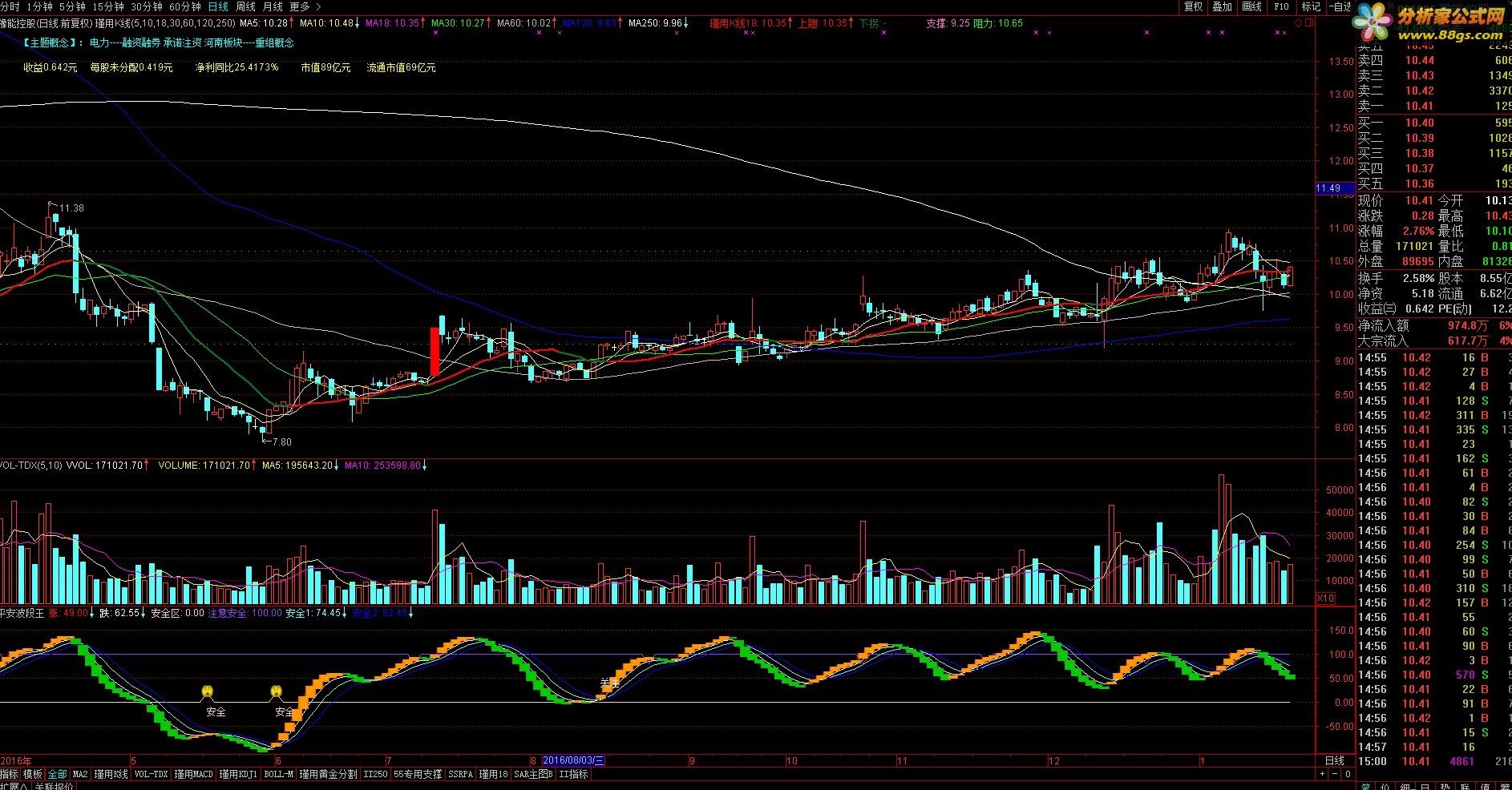Click the second 安全 signal icon near June
The width and height of the screenshot is (1512, 790).
click(277, 692)
